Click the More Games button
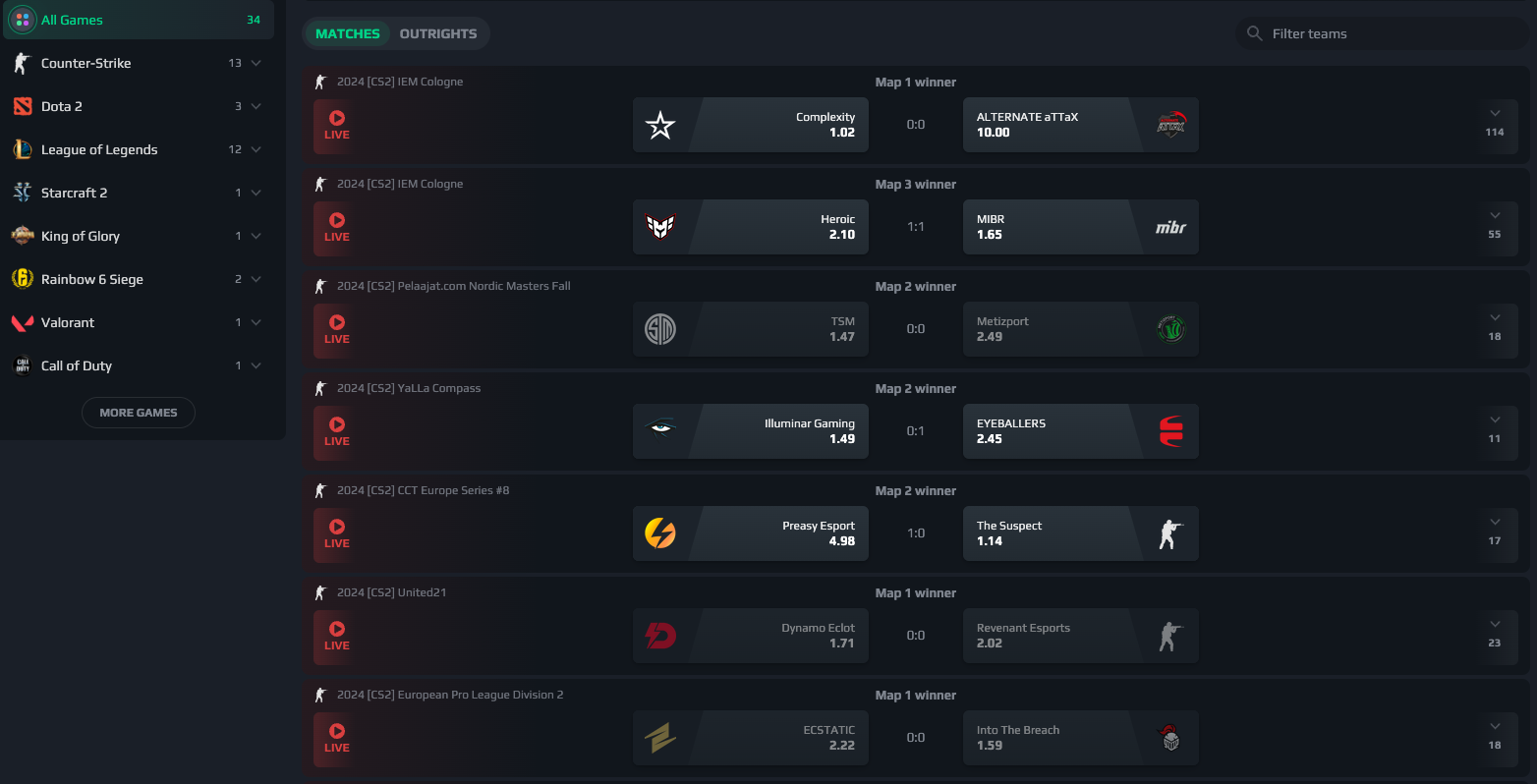The height and width of the screenshot is (784, 1537). click(139, 413)
